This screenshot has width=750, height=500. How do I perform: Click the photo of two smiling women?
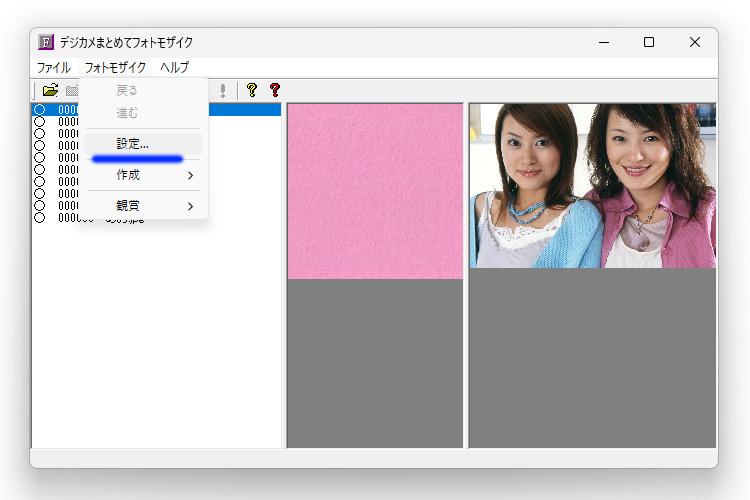pyautogui.click(x=592, y=185)
